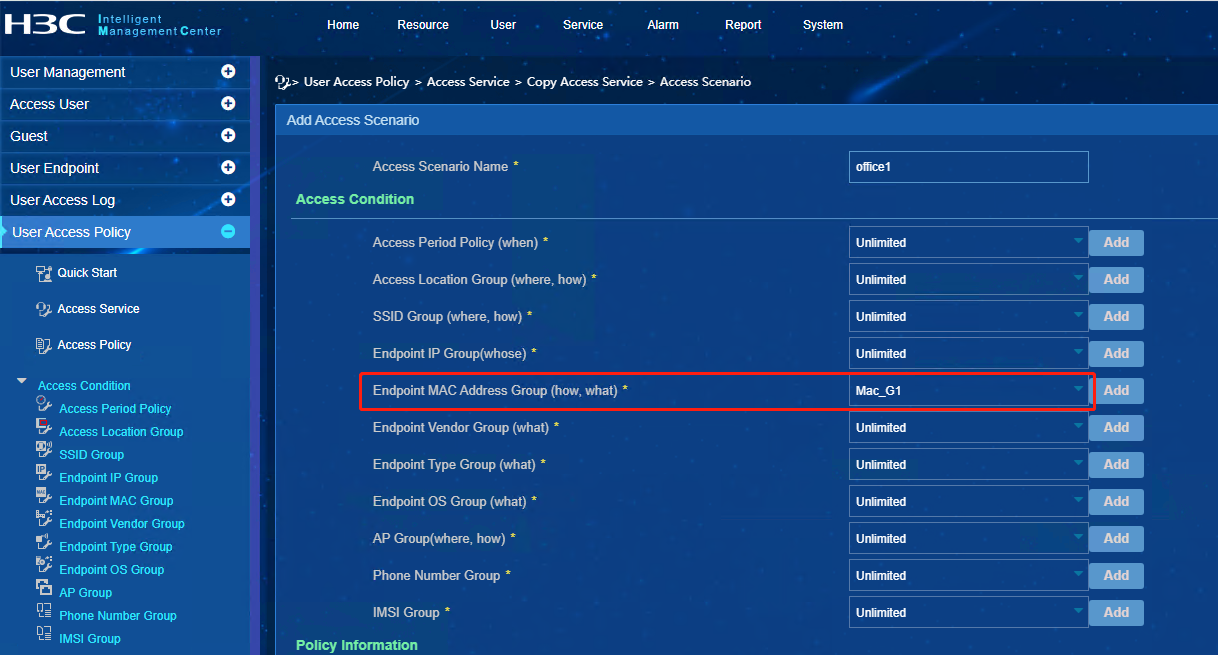Click Add next to Endpoint Vendor Group
Viewport: 1218px width, 655px height.
1116,428
